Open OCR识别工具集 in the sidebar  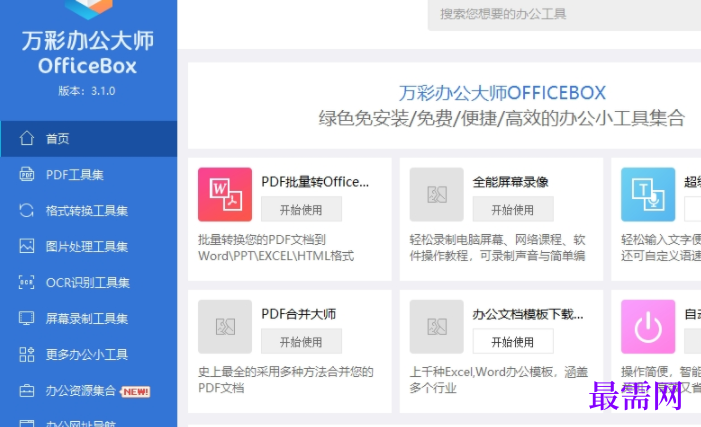[x=89, y=283]
